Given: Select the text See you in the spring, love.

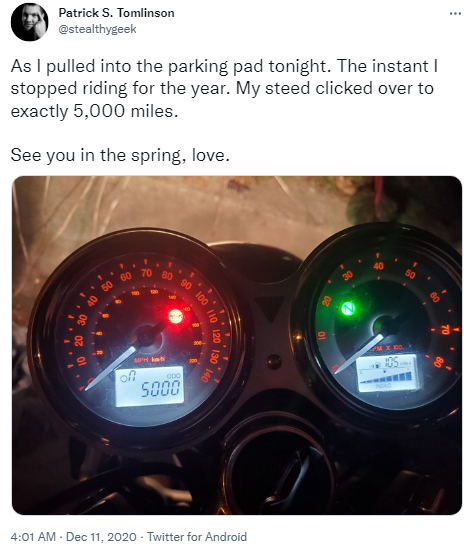Looking at the screenshot, I should point(120,155).
